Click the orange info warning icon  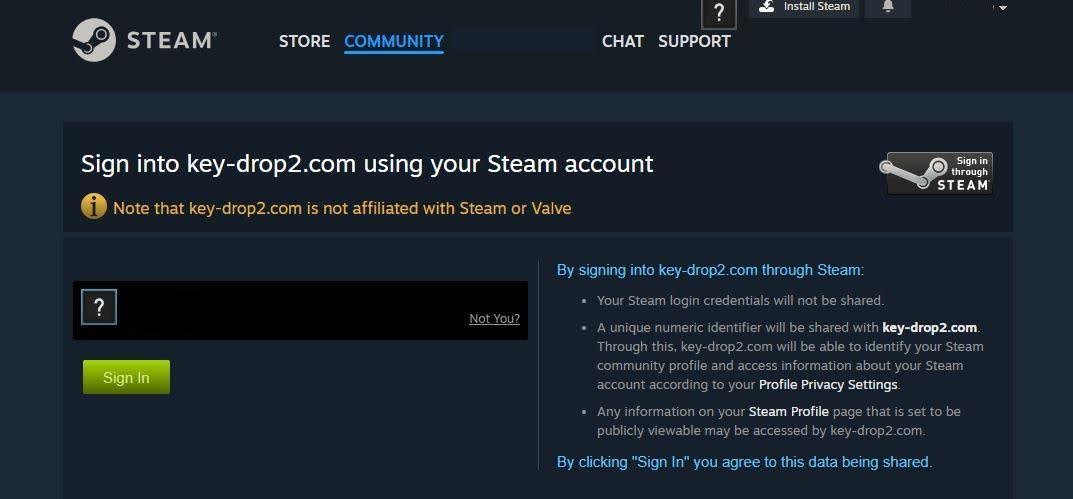[94, 207]
